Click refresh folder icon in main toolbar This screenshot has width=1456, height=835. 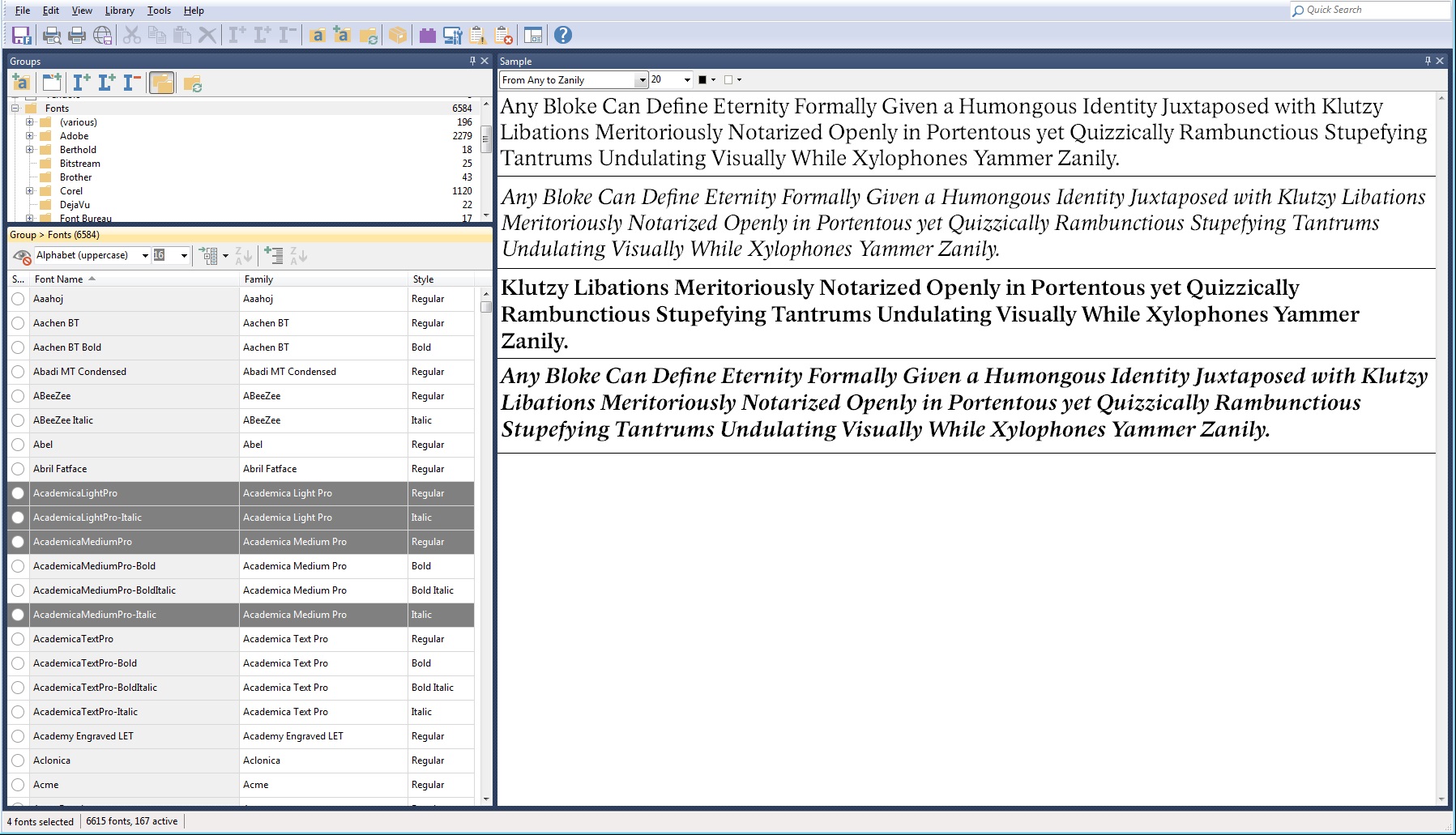point(368,35)
